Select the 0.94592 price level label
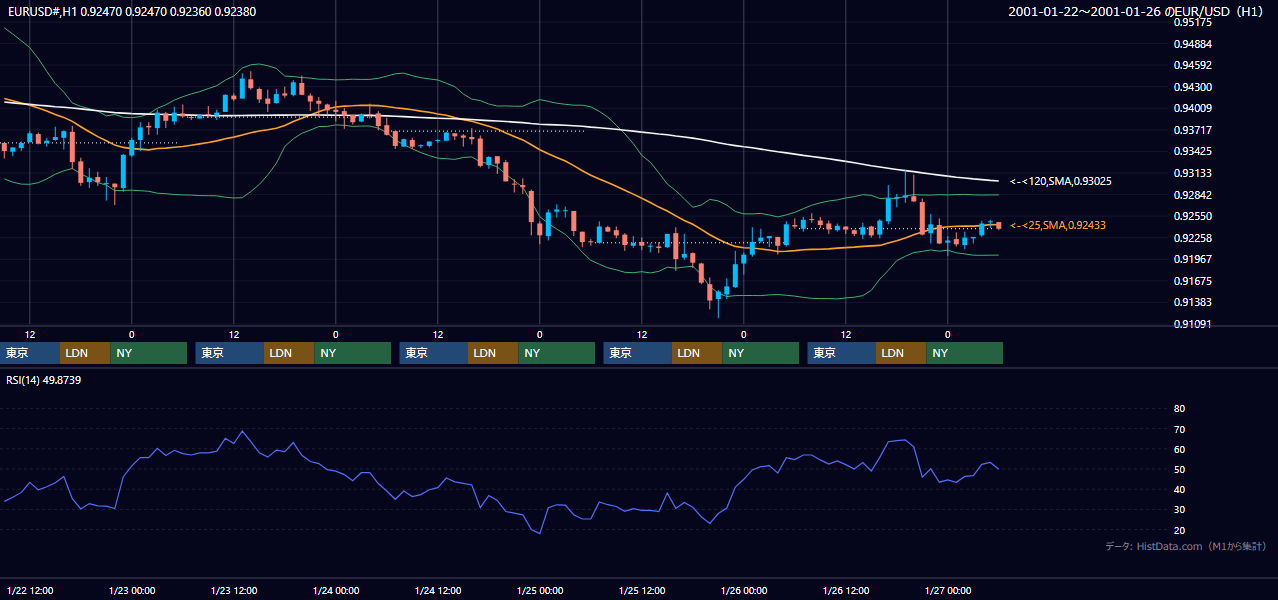 coord(1192,66)
